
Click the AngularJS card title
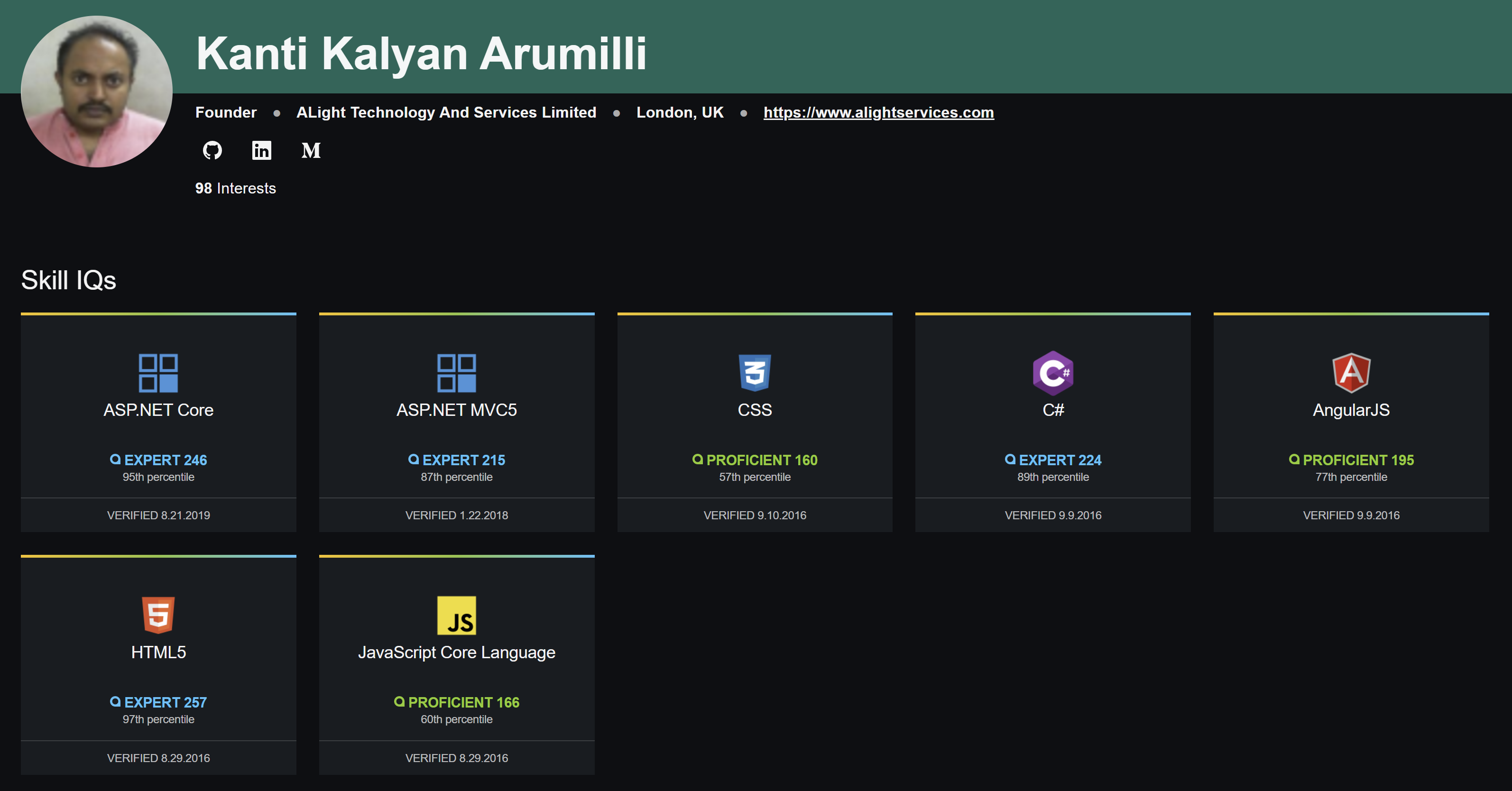click(1351, 410)
